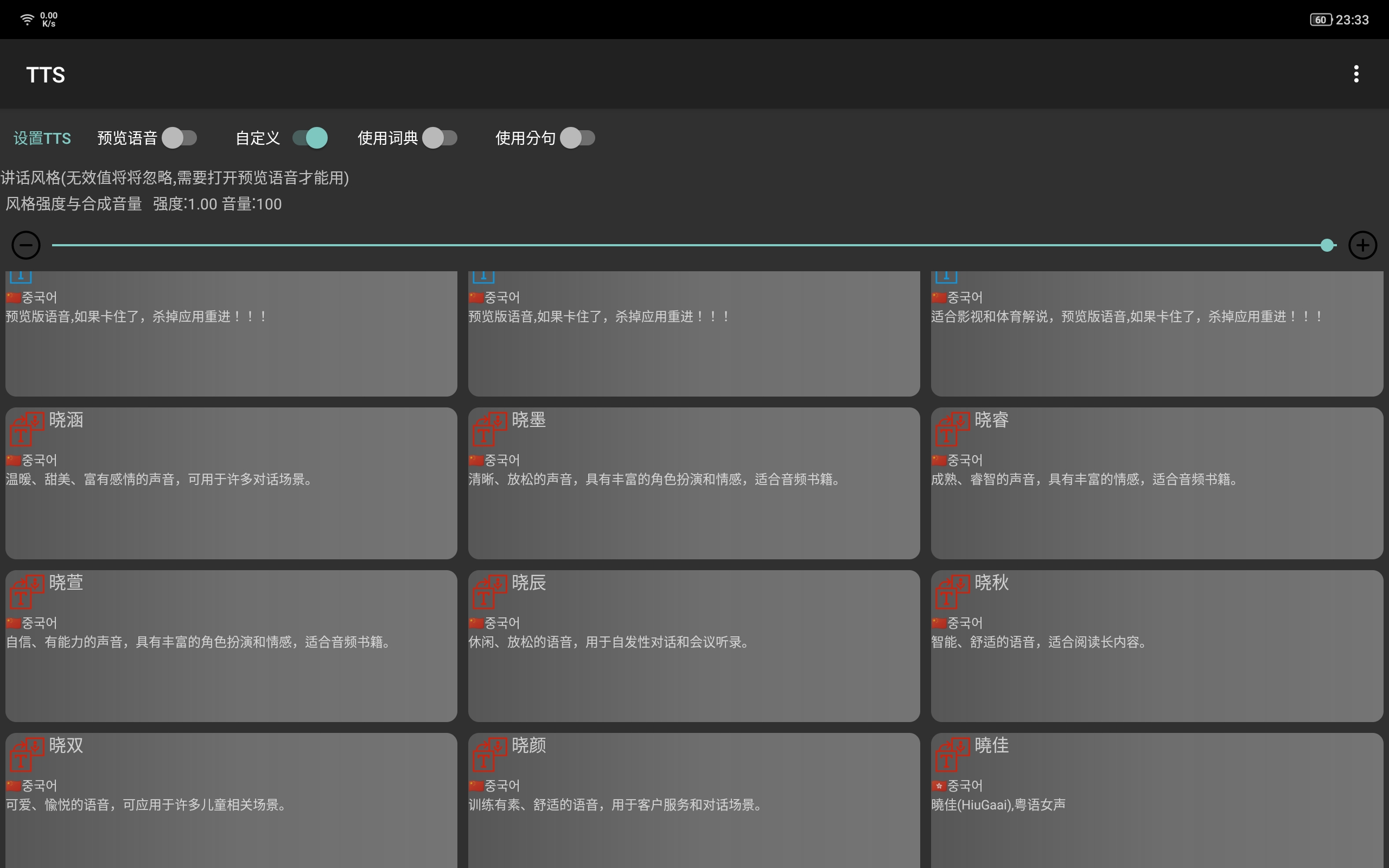Enable the 预览语音 preview voice switch
Viewport: 1389px width, 868px height.
point(179,138)
